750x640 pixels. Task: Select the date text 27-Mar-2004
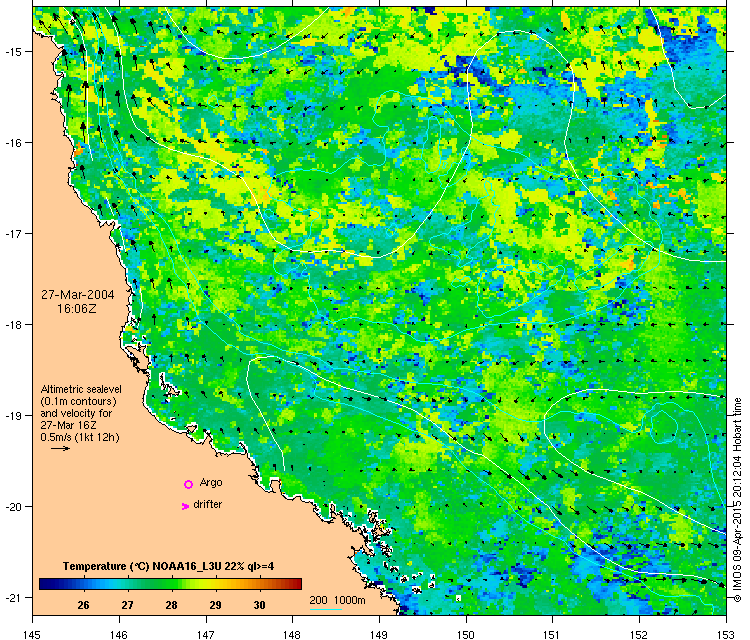tap(77, 295)
